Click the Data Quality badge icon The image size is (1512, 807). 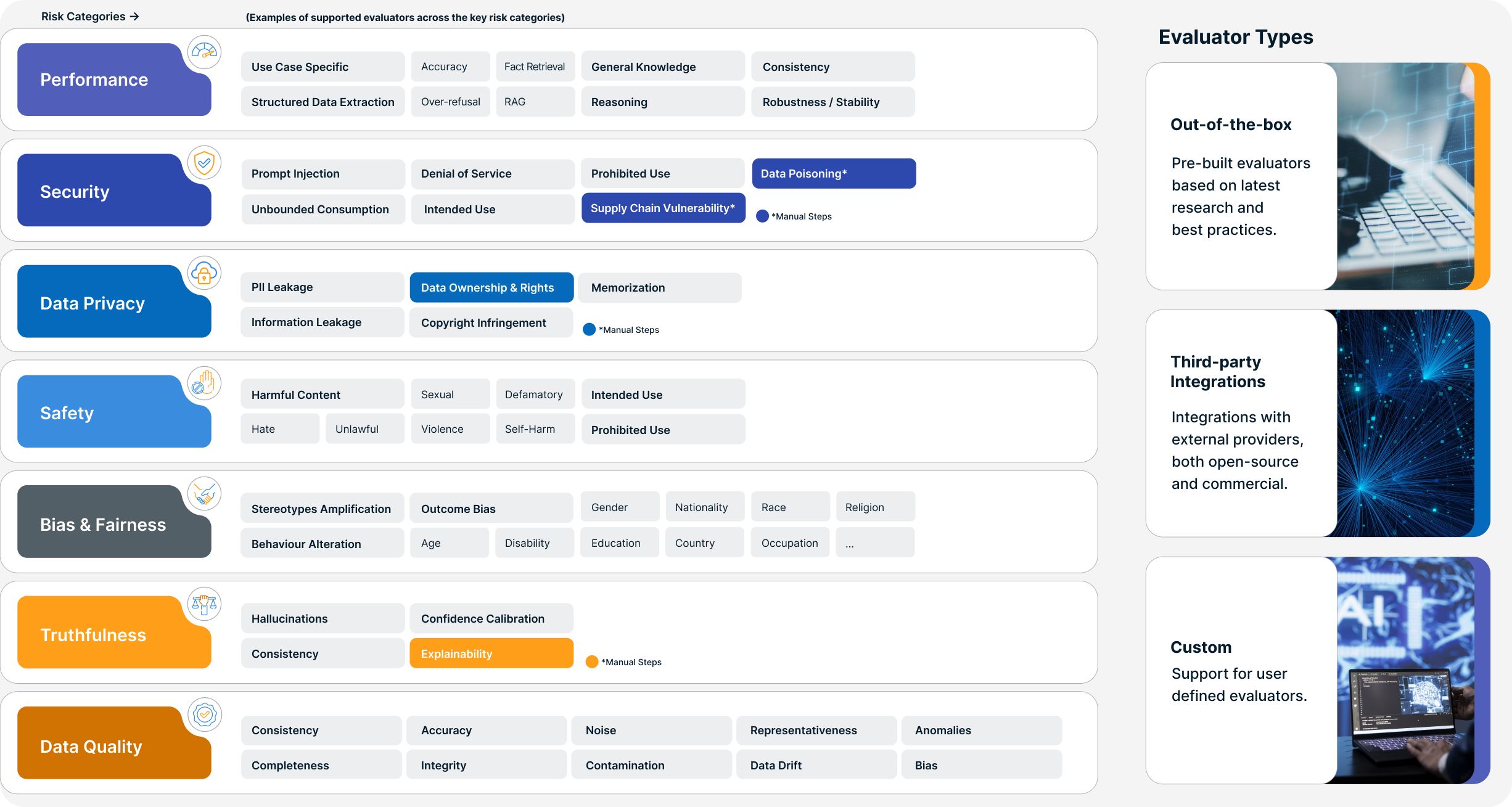pyautogui.click(x=204, y=715)
